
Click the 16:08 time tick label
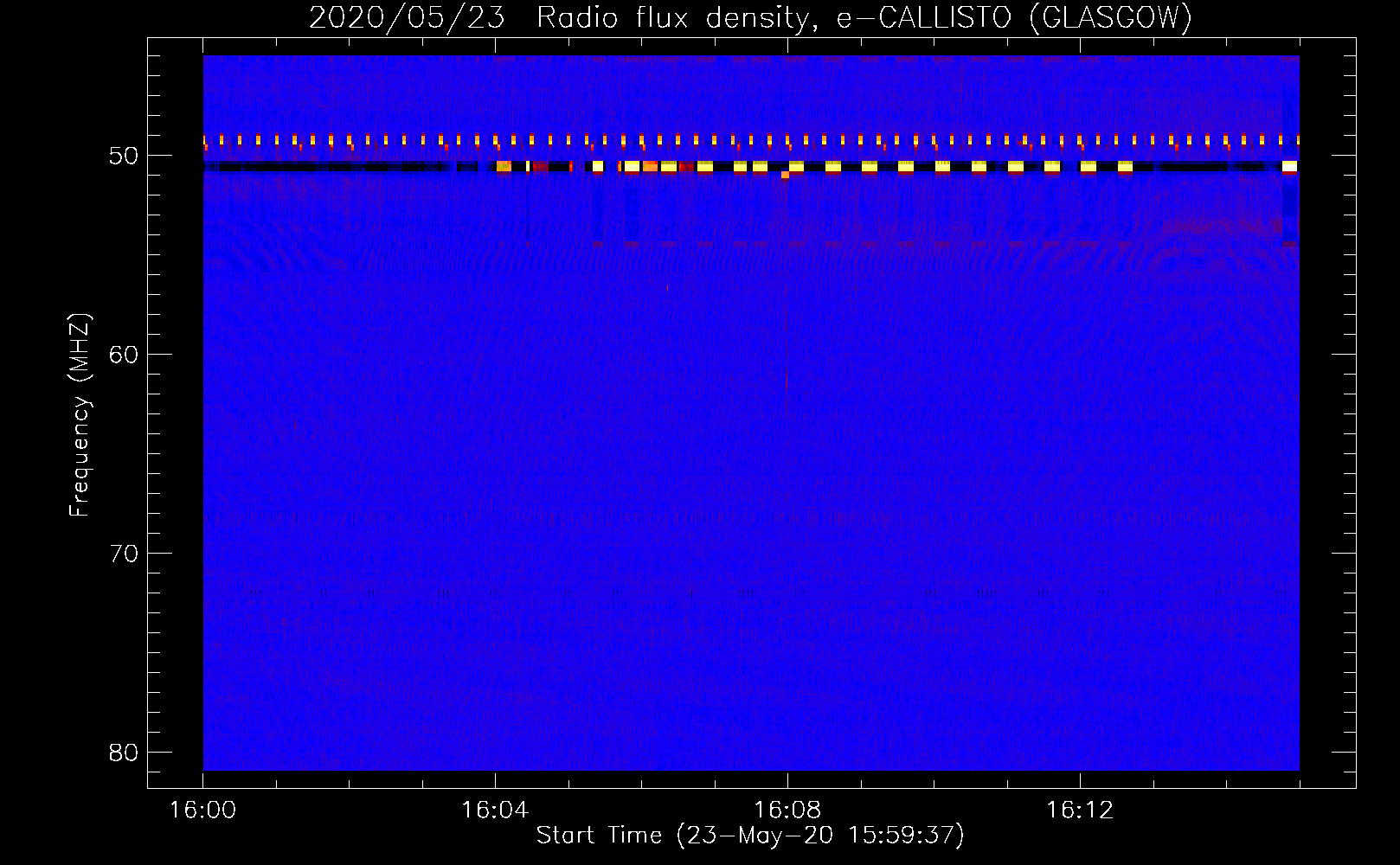[787, 810]
